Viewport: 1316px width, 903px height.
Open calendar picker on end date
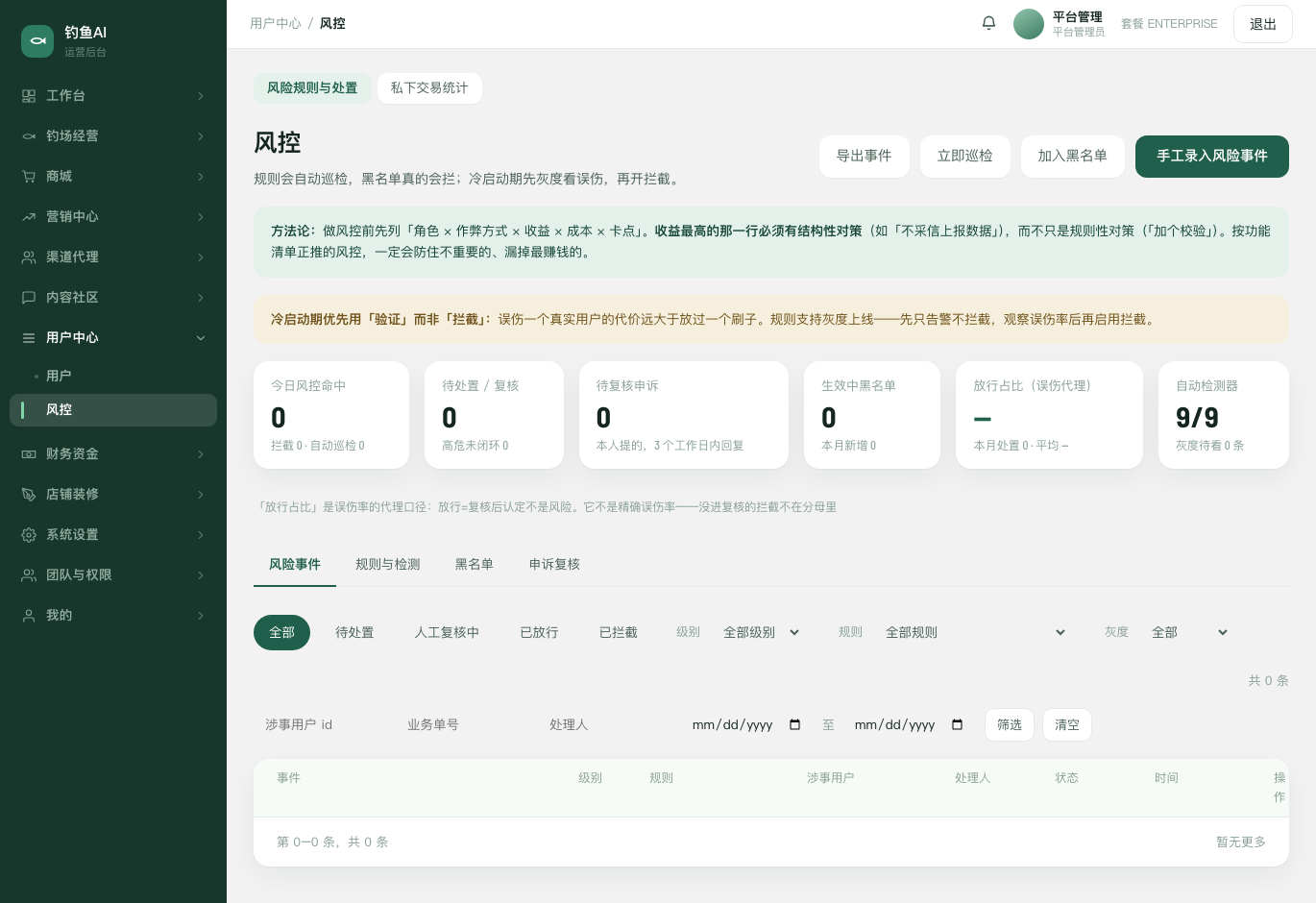point(957,724)
